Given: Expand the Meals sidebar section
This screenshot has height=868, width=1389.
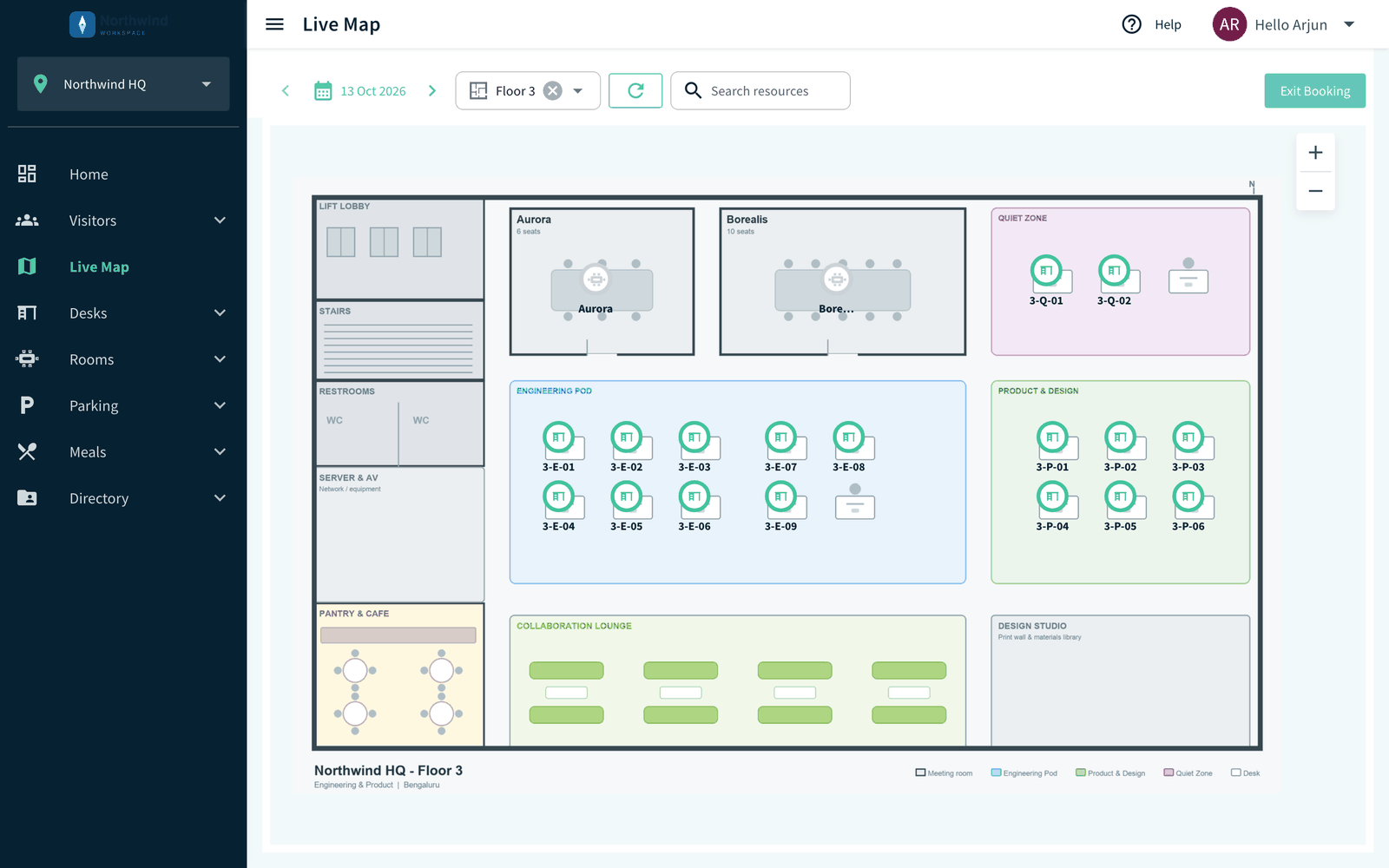Looking at the screenshot, I should pyautogui.click(x=220, y=452).
